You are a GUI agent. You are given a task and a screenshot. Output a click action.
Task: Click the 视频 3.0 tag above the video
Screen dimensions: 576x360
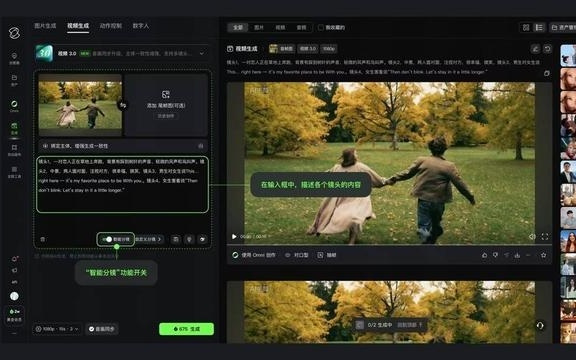(307, 48)
